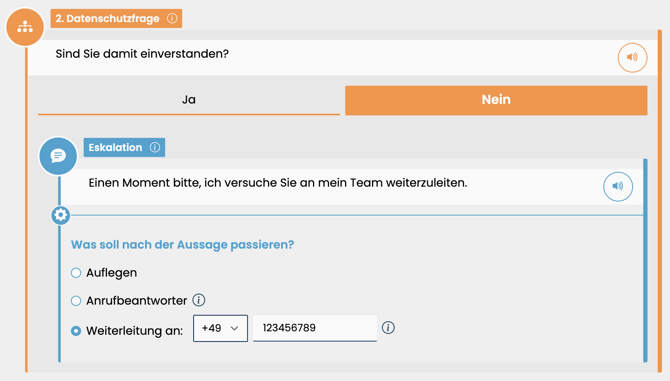
Task: Click heading 'Was soll nach der Aussage passieren?'
Action: point(182,245)
